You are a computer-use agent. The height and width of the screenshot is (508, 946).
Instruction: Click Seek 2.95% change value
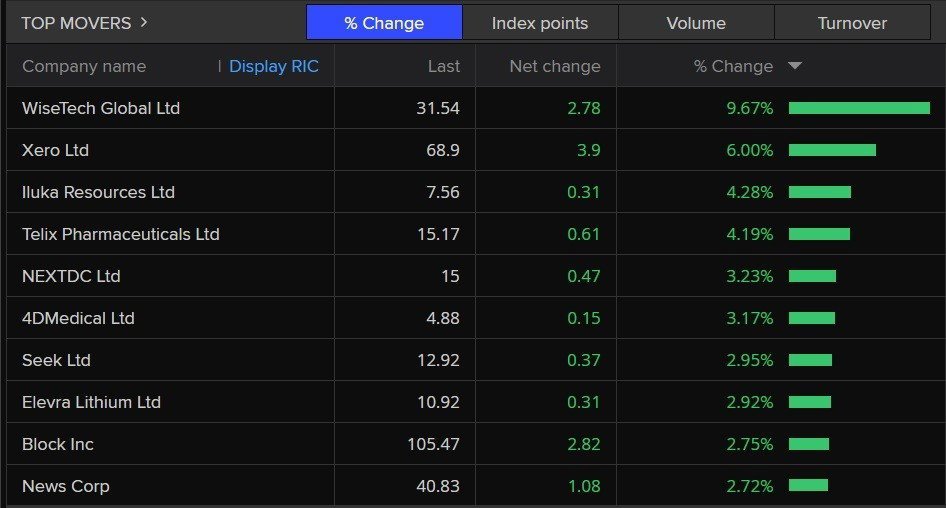coord(749,360)
